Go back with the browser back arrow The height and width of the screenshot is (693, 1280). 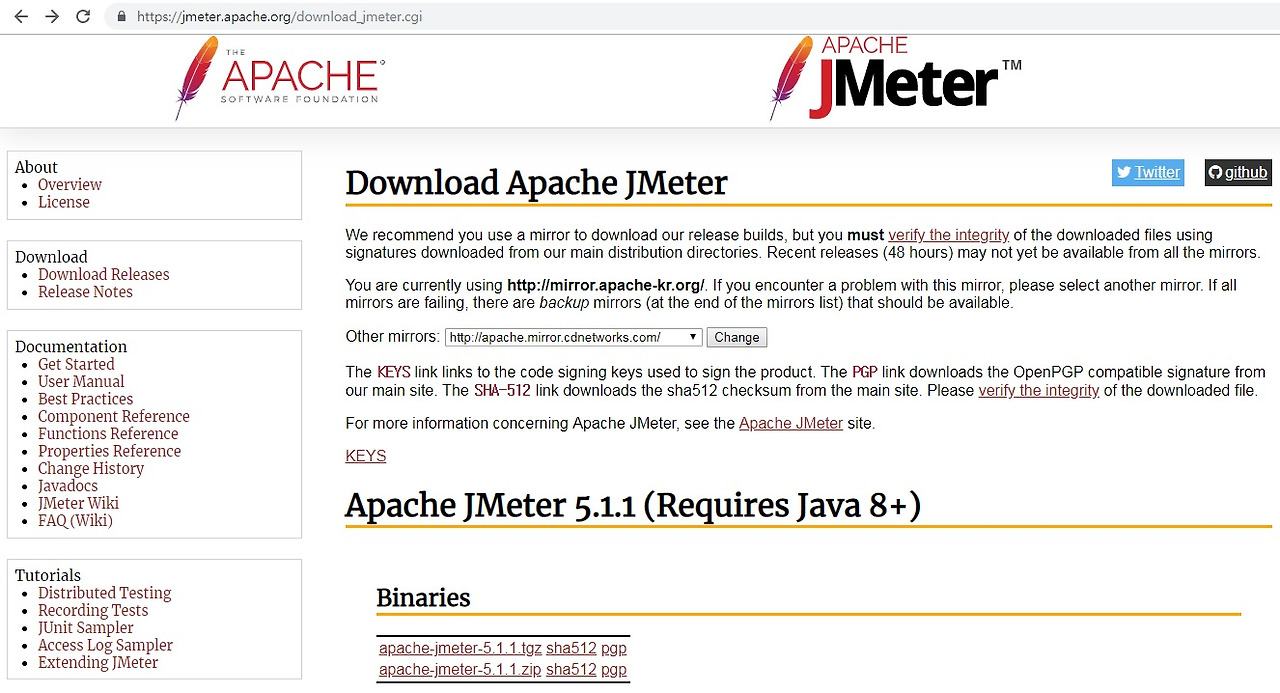[x=21, y=17]
